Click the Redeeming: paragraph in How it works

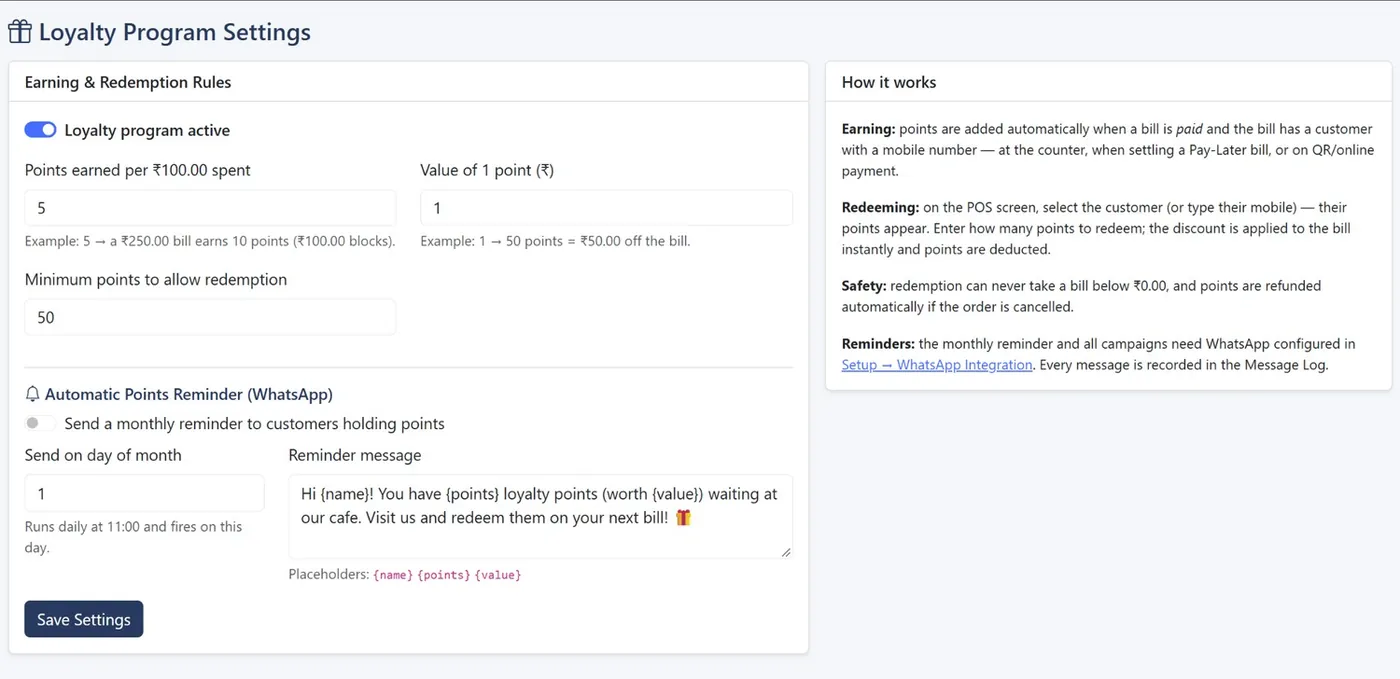[x=1097, y=228]
